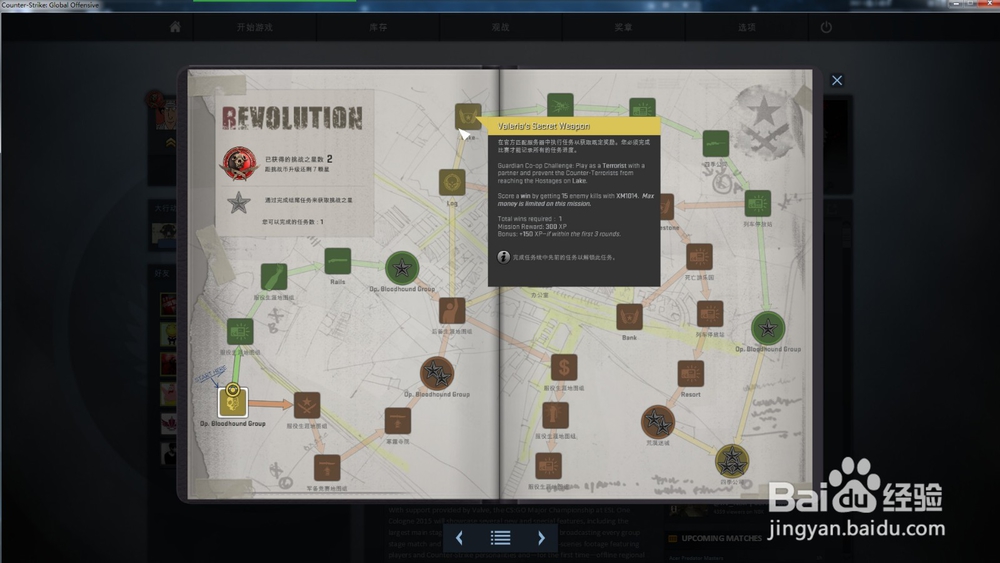
Task: Click the power quit icon
Action: coord(826,27)
